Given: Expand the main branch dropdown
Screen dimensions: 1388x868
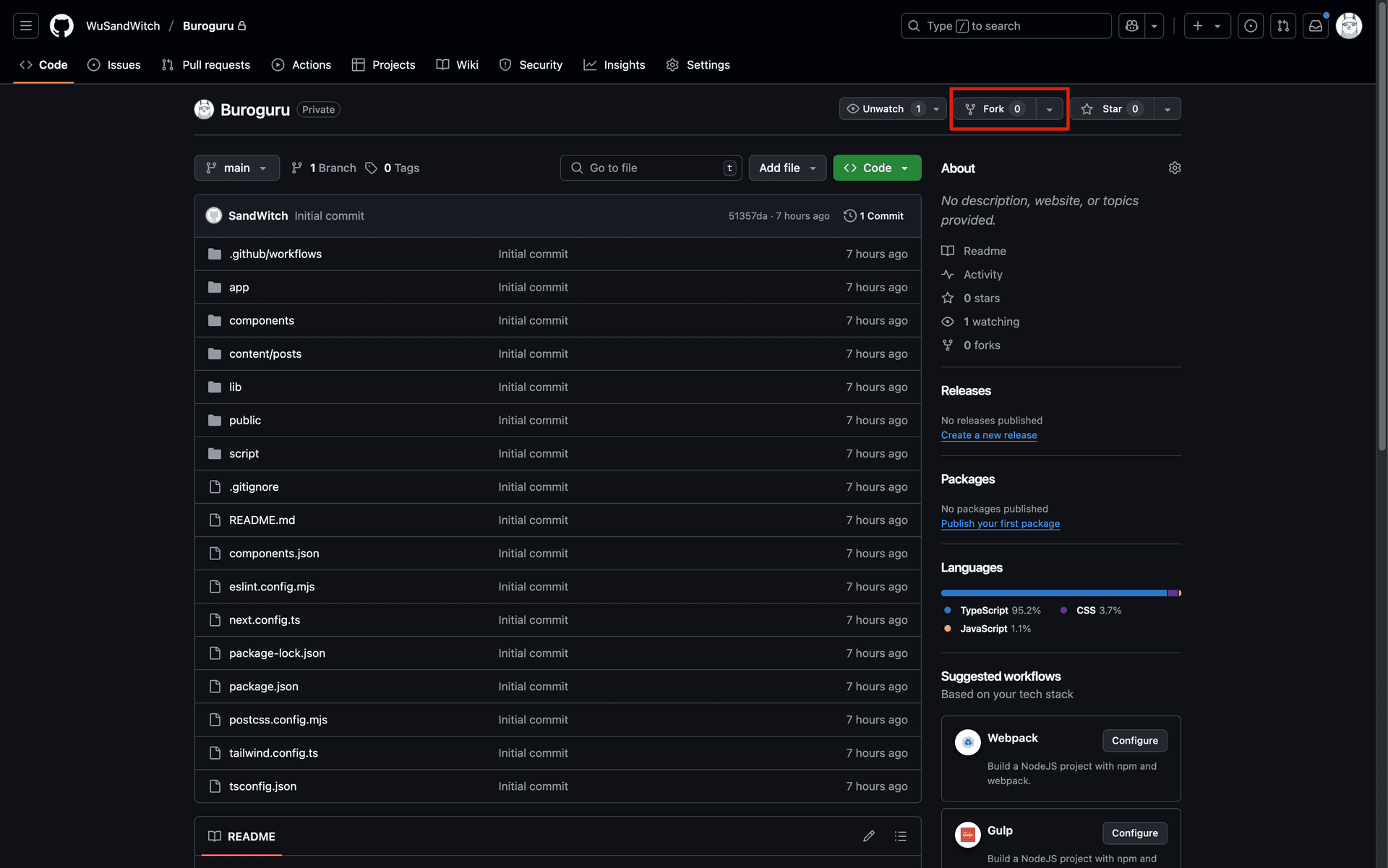Looking at the screenshot, I should 236,168.
